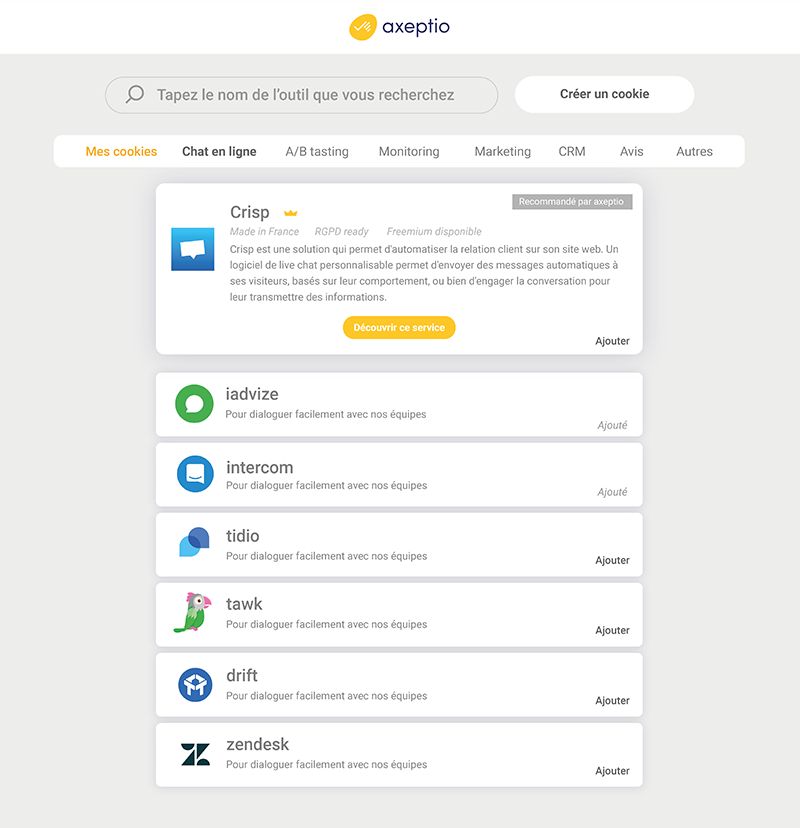Click the RGPD ready label
This screenshot has width=800, height=828.
[x=342, y=231]
